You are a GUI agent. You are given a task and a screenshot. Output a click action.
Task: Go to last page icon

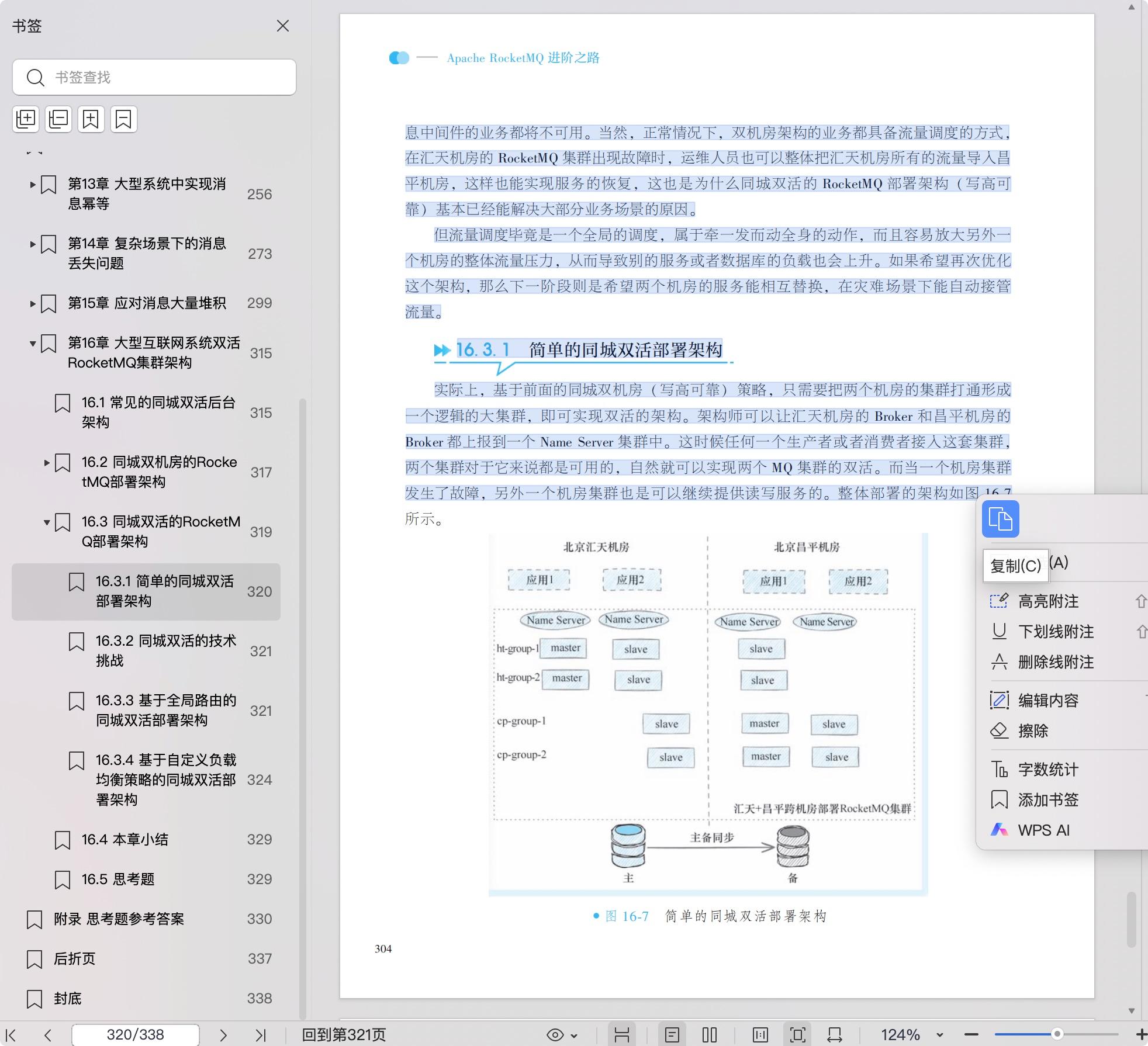point(261,1035)
